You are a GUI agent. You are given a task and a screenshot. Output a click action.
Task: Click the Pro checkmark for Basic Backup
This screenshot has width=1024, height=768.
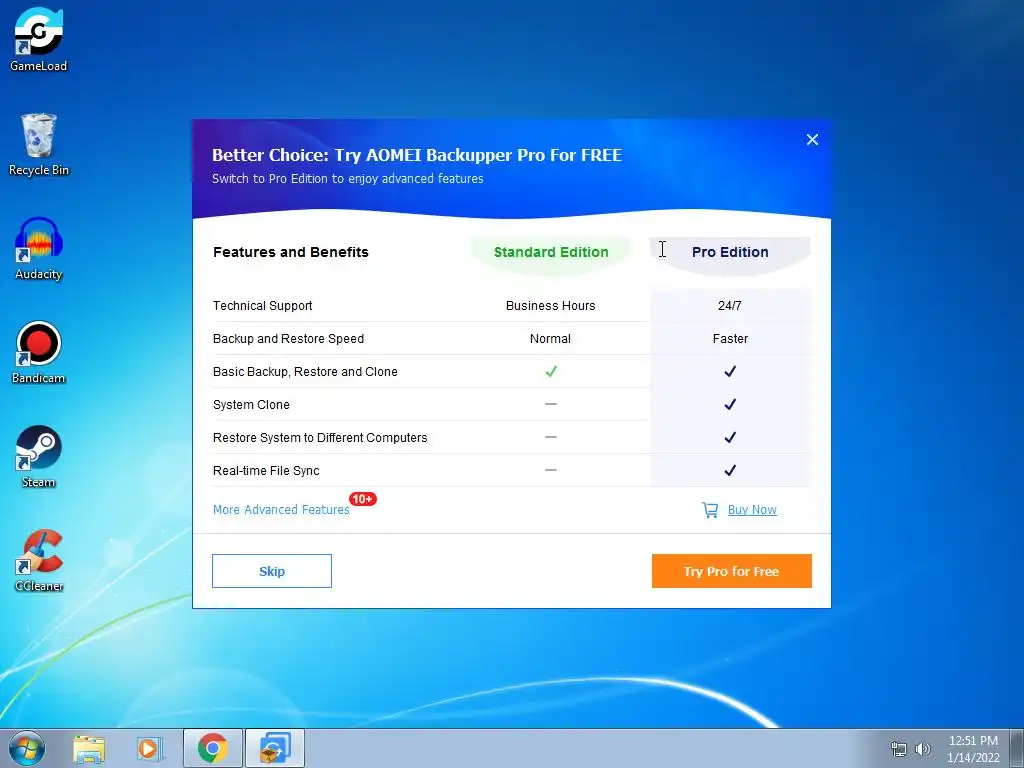click(730, 371)
